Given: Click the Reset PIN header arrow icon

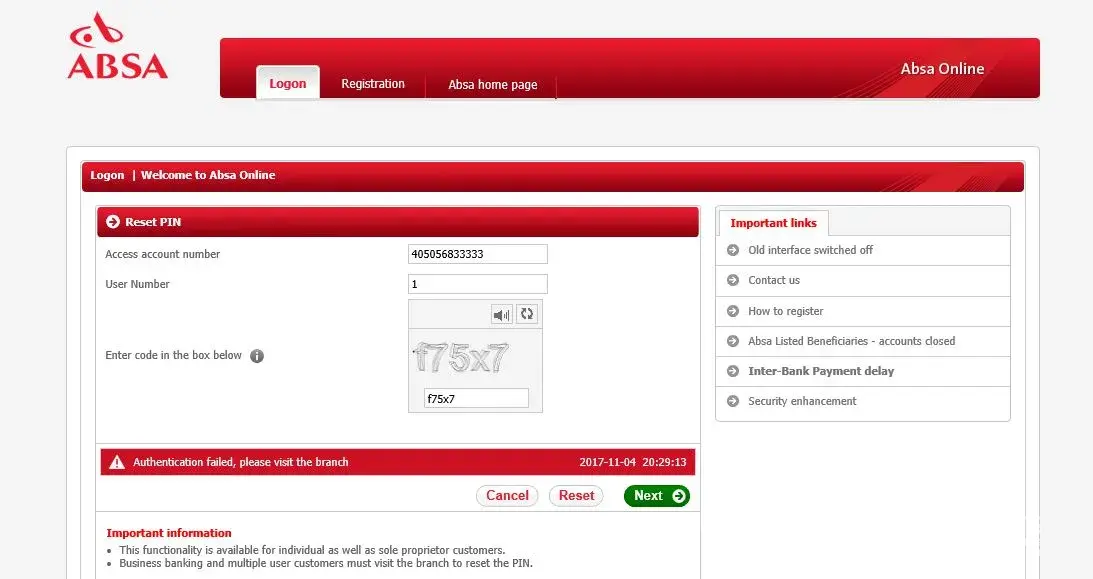Looking at the screenshot, I should pos(113,222).
